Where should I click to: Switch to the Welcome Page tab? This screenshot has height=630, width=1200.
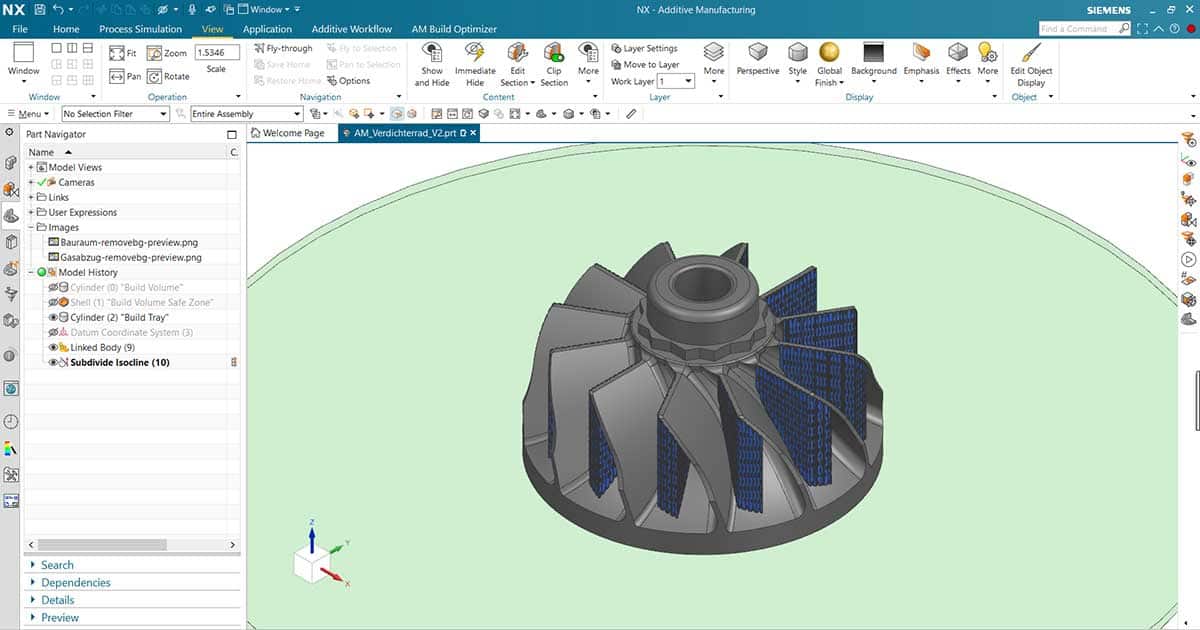(x=287, y=133)
